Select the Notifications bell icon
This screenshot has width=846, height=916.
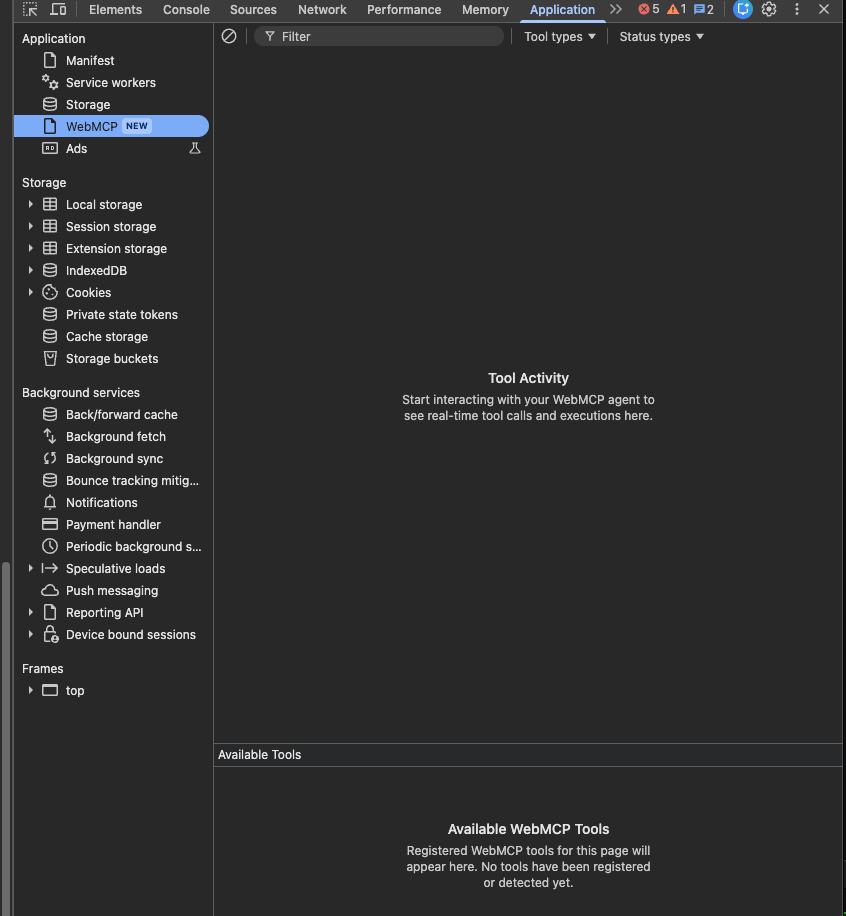[x=50, y=502]
